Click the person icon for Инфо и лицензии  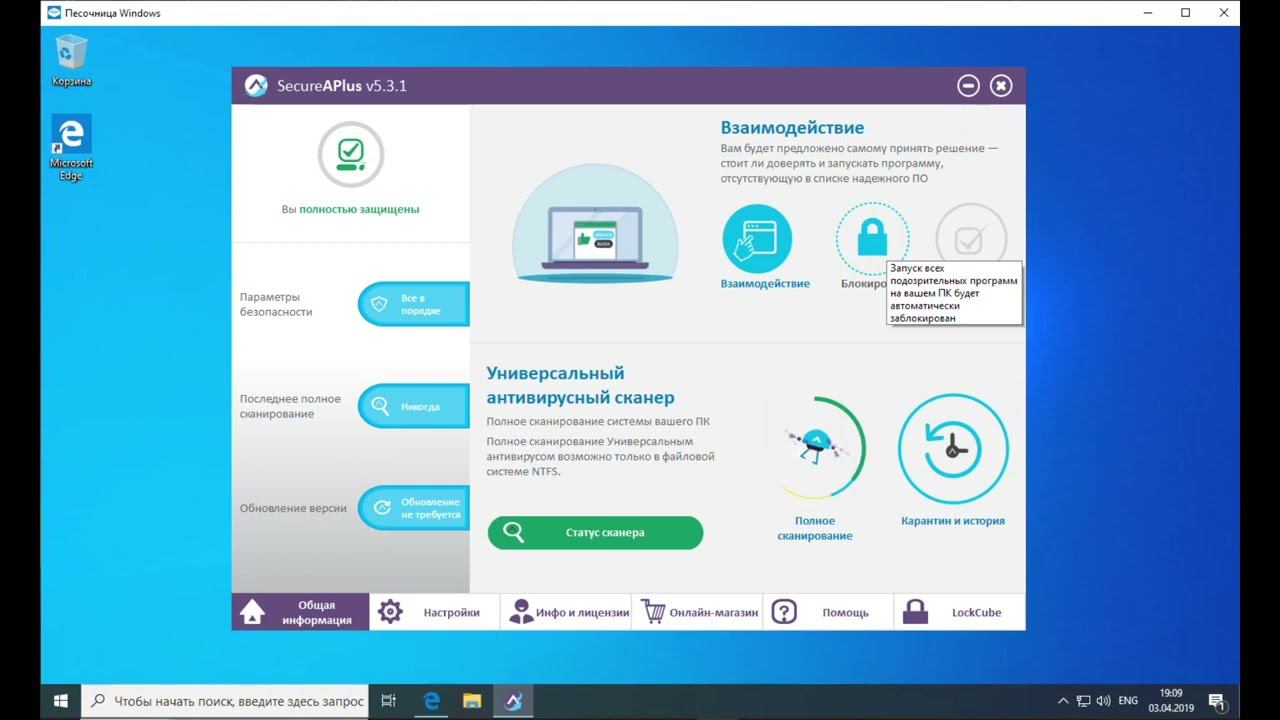(x=521, y=612)
